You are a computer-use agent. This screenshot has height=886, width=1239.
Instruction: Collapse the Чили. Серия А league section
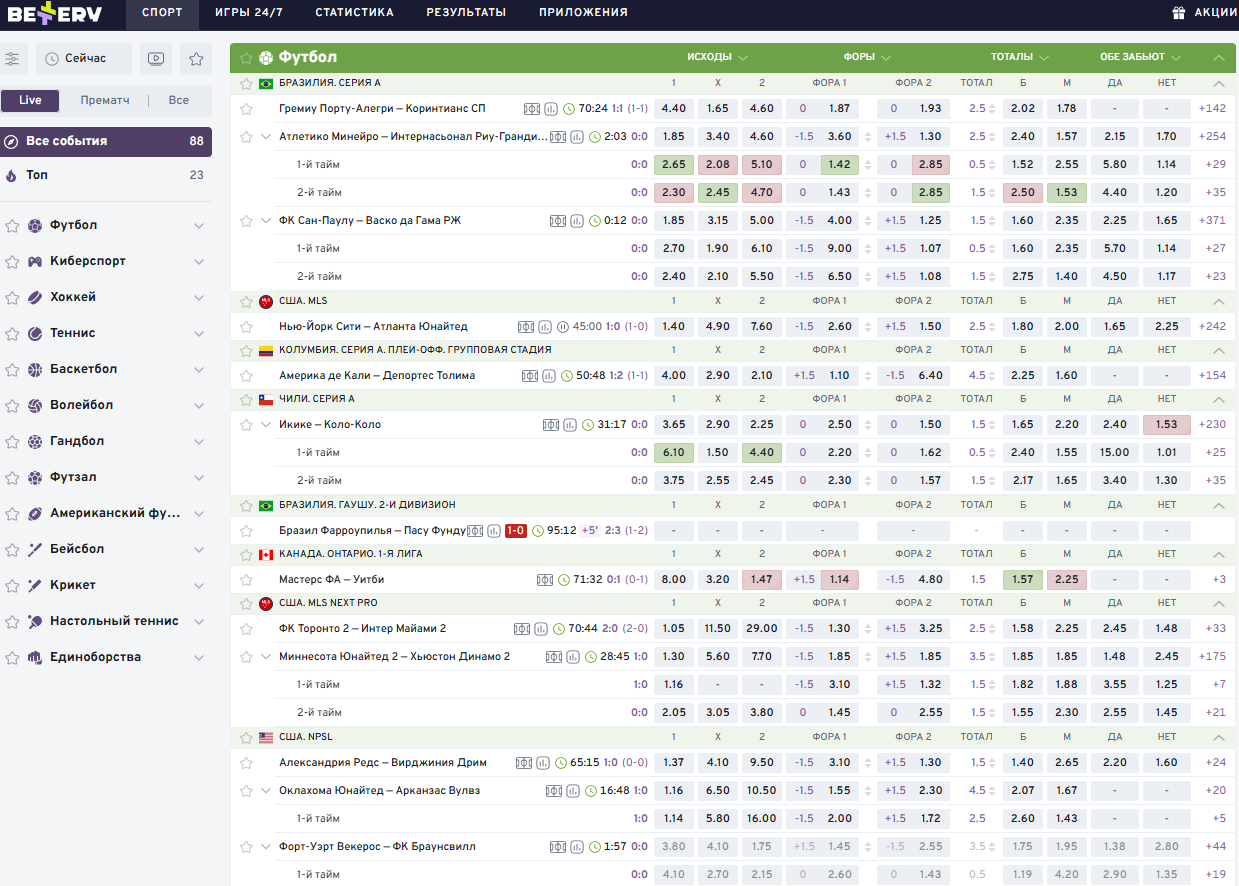(x=1218, y=399)
